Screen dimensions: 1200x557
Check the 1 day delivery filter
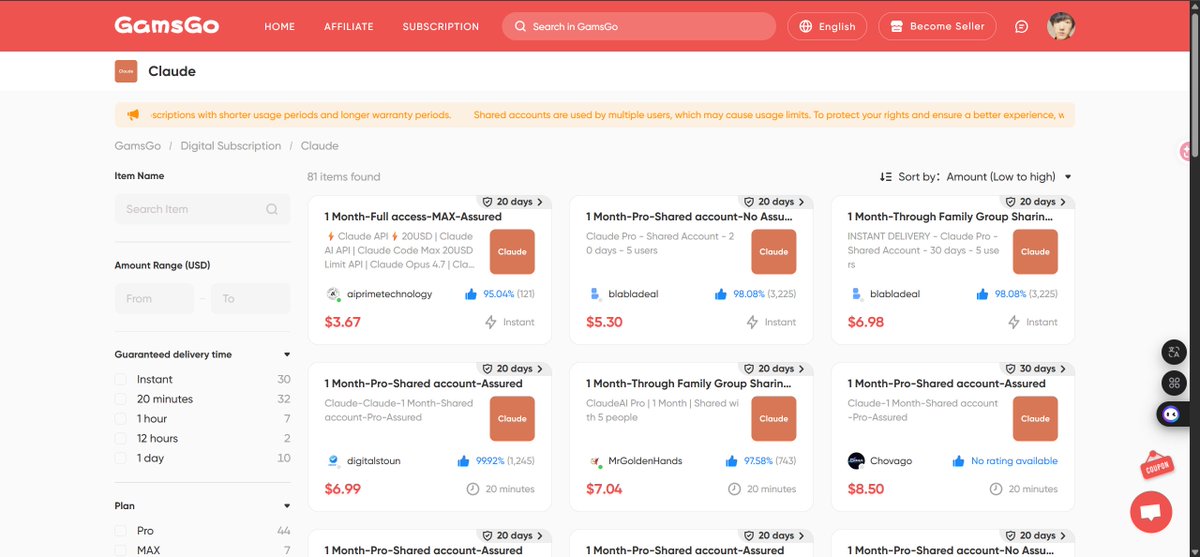tap(121, 458)
